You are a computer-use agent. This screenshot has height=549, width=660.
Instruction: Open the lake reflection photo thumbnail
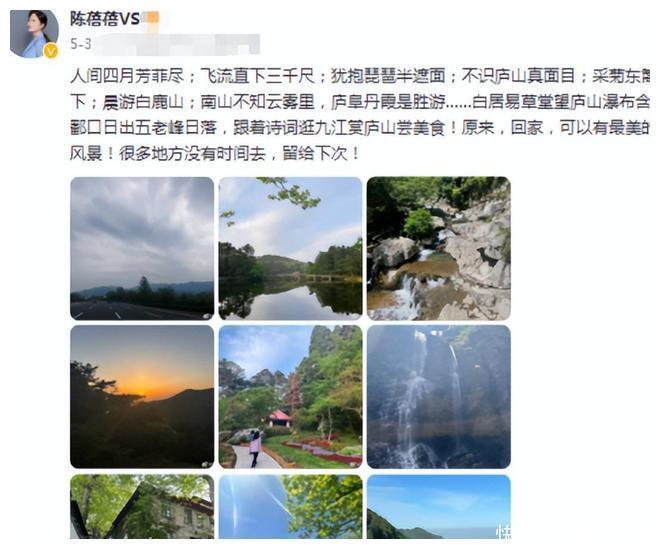[290, 248]
